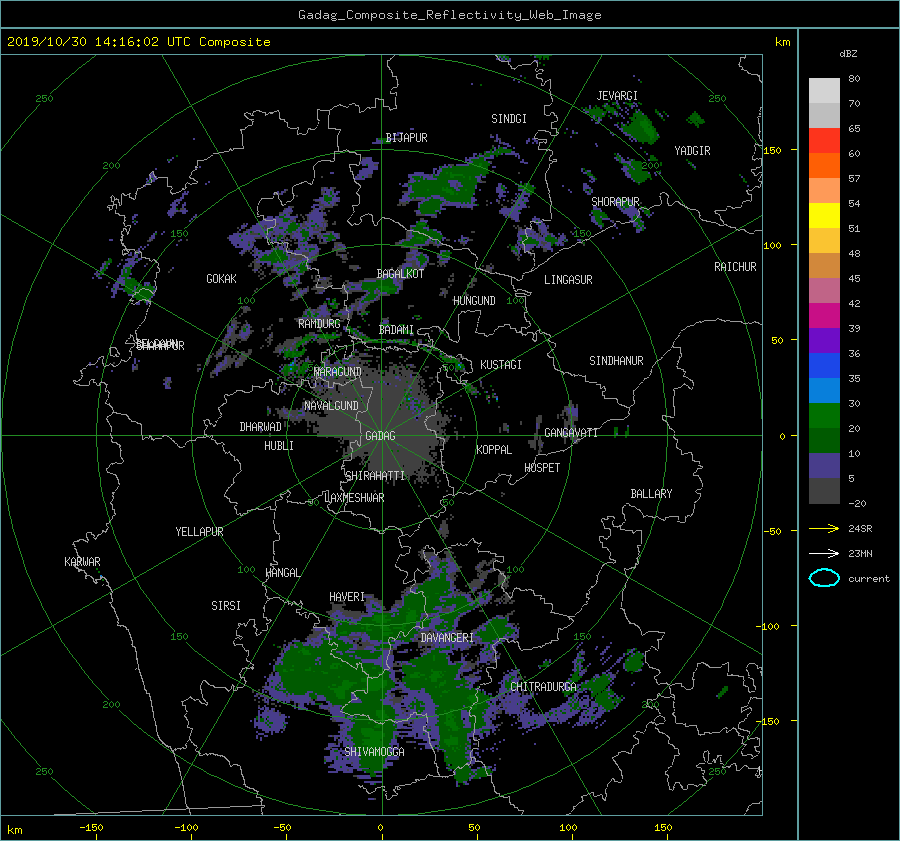The height and width of the screenshot is (841, 900).
Task: Click the light gray 80 dBZ swatch
Action: [824, 91]
